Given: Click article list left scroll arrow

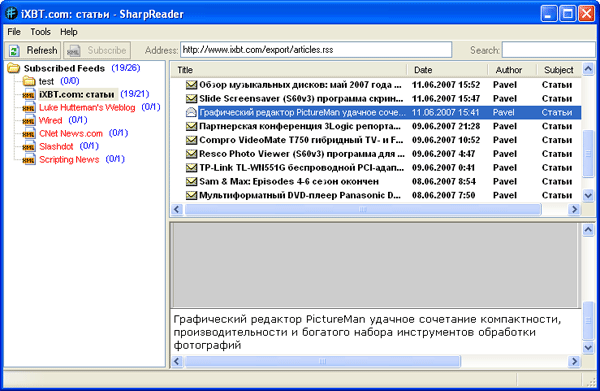Looking at the screenshot, I should point(177,209).
